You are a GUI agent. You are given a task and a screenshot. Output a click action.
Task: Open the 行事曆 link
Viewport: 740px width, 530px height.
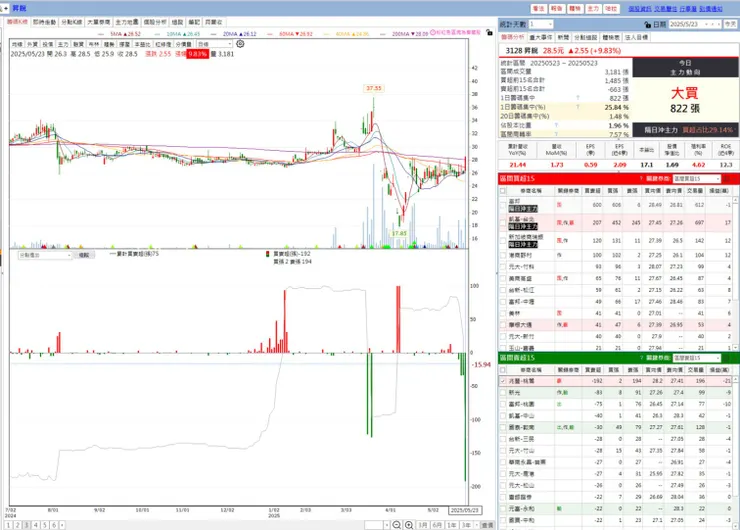[688, 8]
